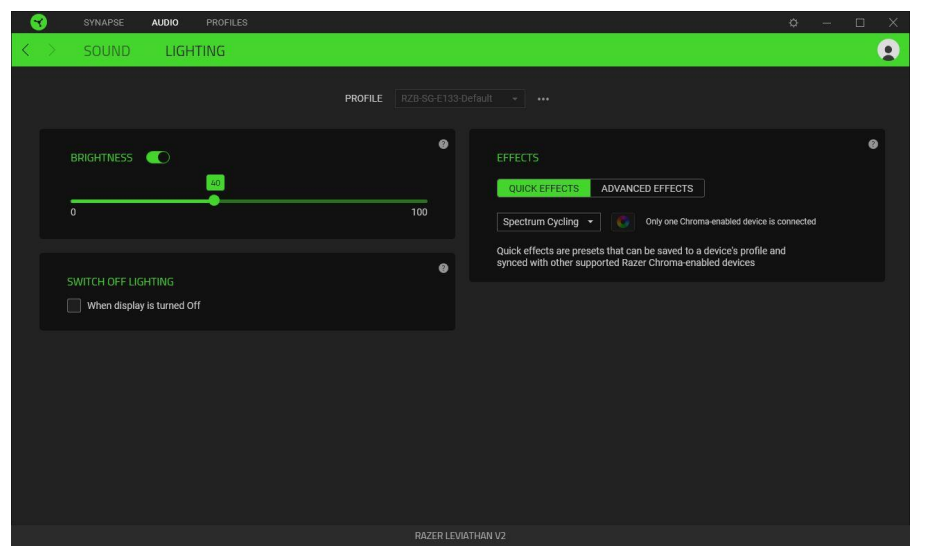Viewport: 926px width, 556px height.
Task: Open profile options three-dot menu
Action: (x=543, y=99)
